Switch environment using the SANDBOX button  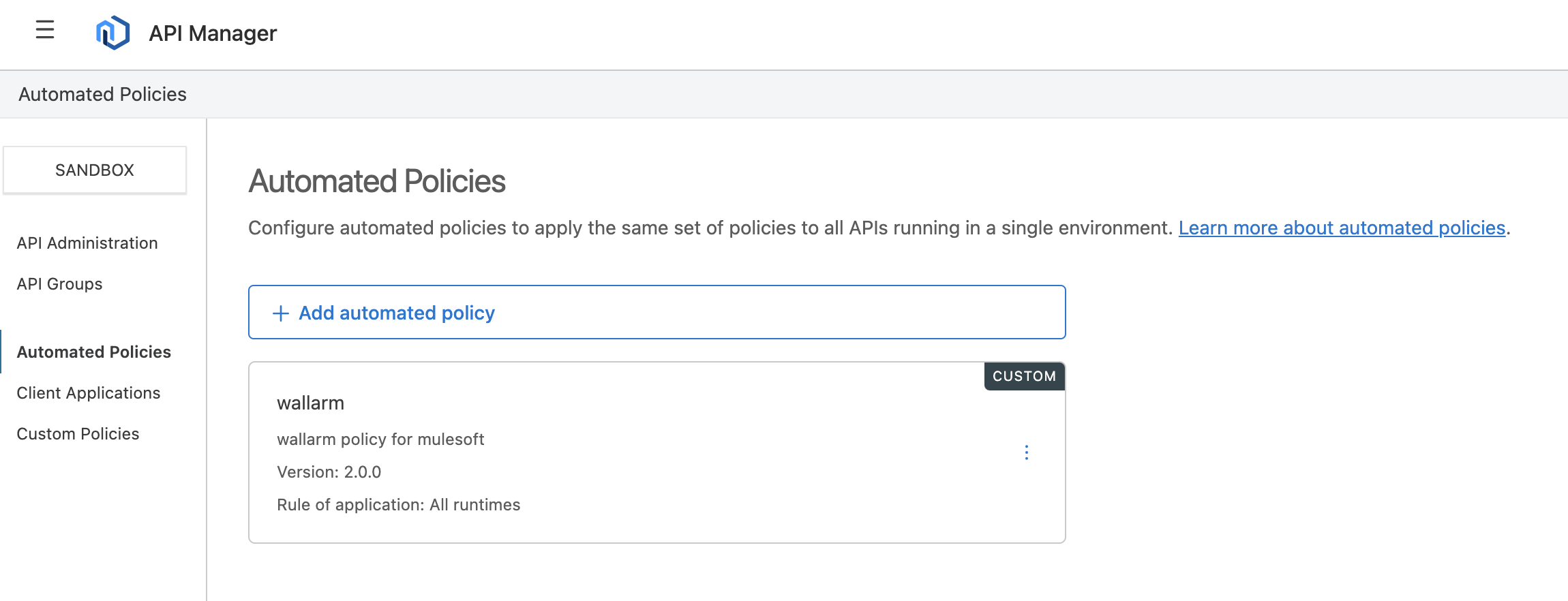click(x=95, y=170)
